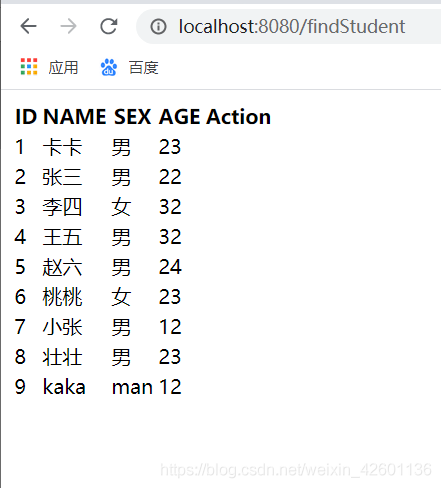
Task: Select the name 小张
Action: [x=62, y=327]
